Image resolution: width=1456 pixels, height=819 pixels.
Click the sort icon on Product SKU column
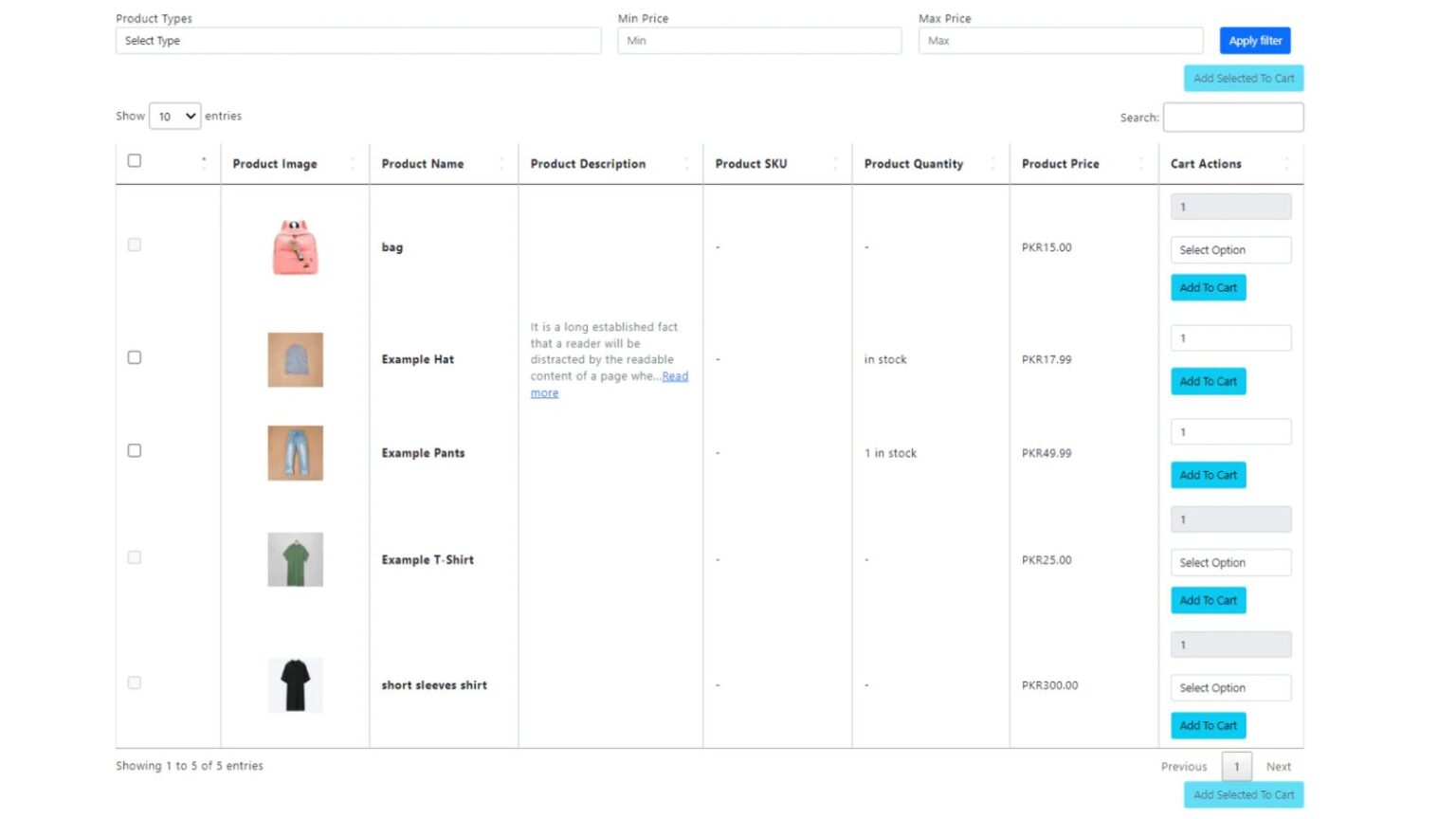point(835,163)
